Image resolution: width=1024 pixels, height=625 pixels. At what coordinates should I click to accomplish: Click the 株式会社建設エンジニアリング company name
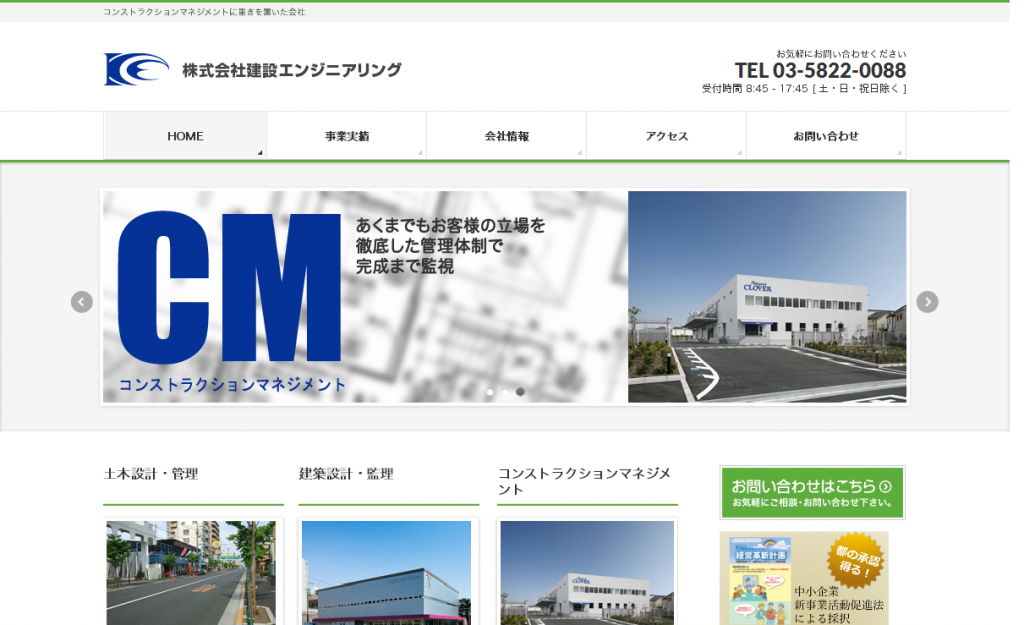[x=292, y=70]
